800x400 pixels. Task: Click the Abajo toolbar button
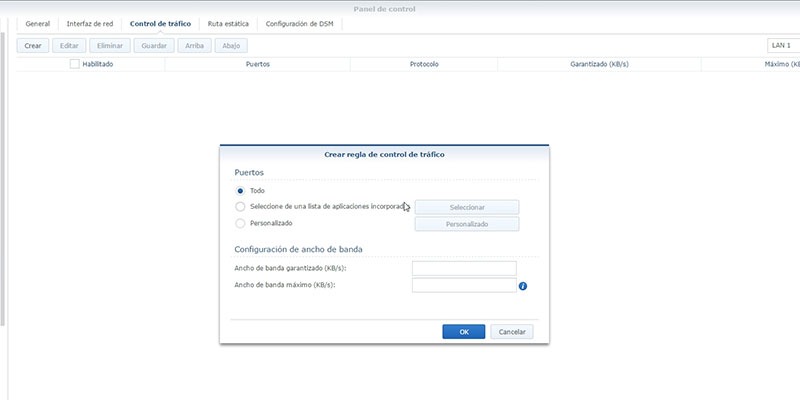[x=231, y=46]
